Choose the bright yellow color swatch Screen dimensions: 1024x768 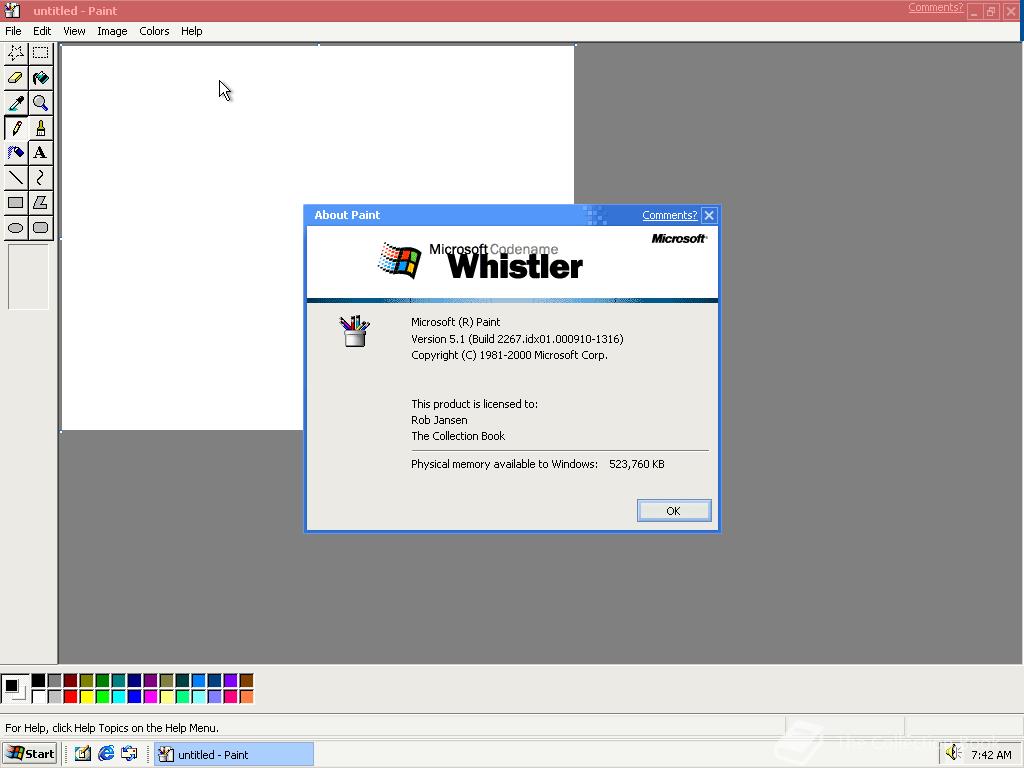tap(86, 697)
